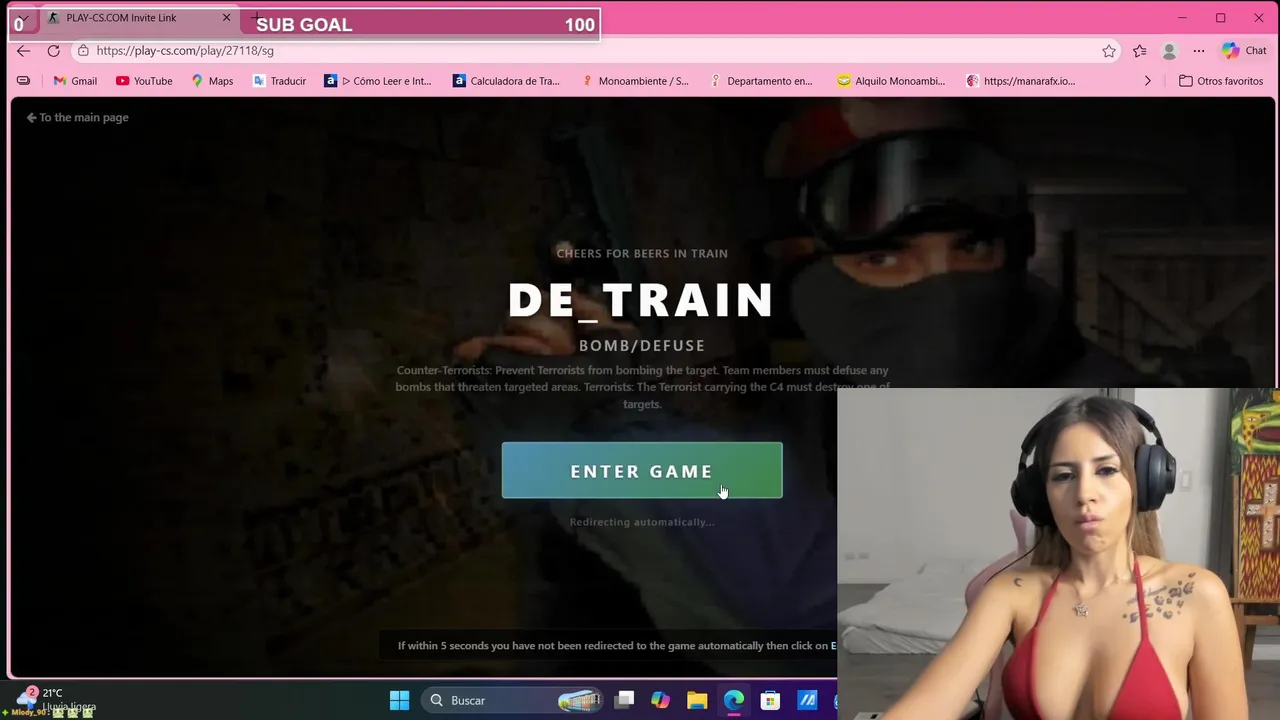This screenshot has width=1280, height=720.
Task: Switch to Microsoft Edge in taskbar
Action: 734,700
